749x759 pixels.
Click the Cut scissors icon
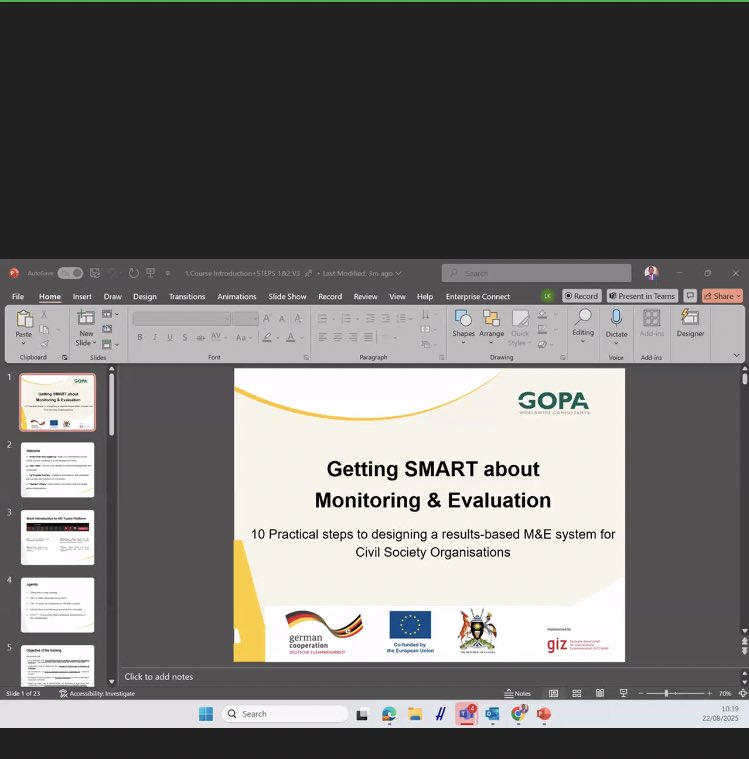(x=44, y=315)
